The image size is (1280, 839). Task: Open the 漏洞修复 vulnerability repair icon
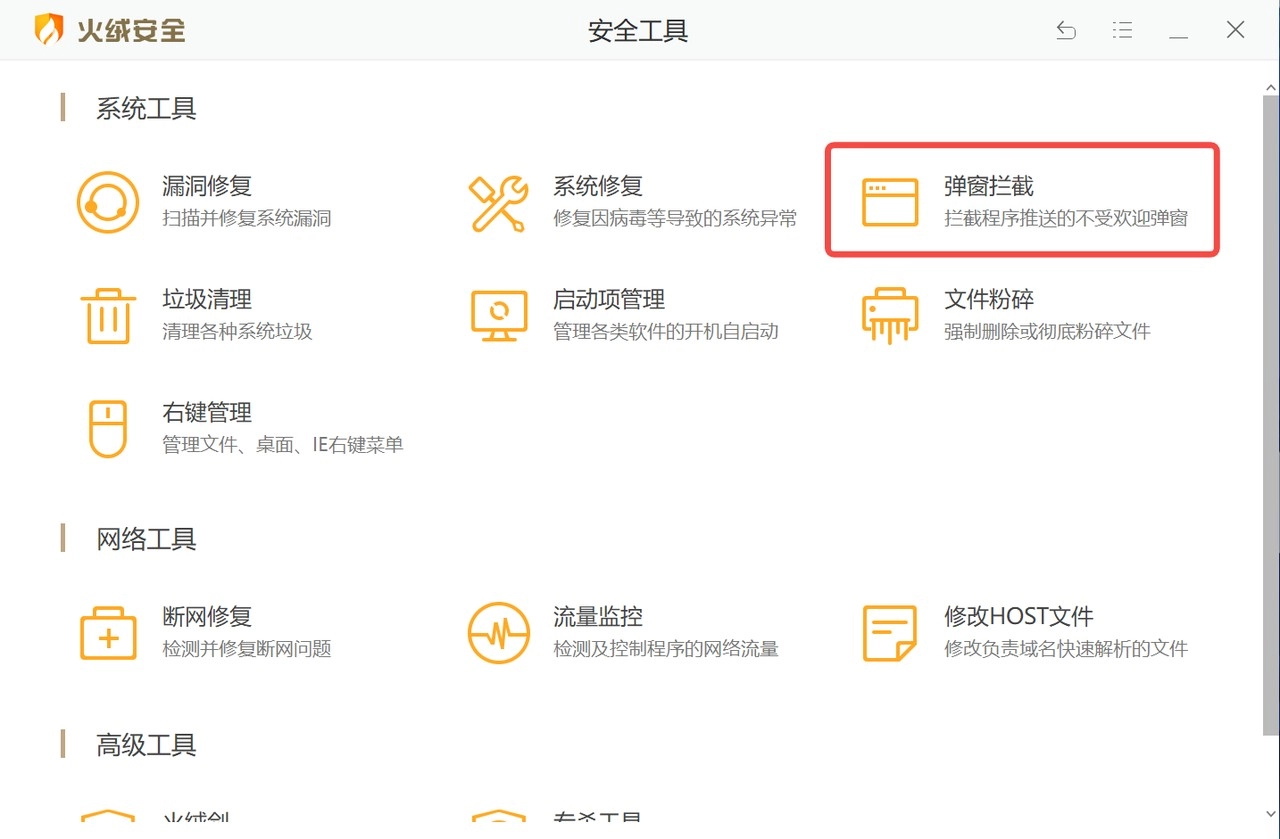tap(107, 203)
